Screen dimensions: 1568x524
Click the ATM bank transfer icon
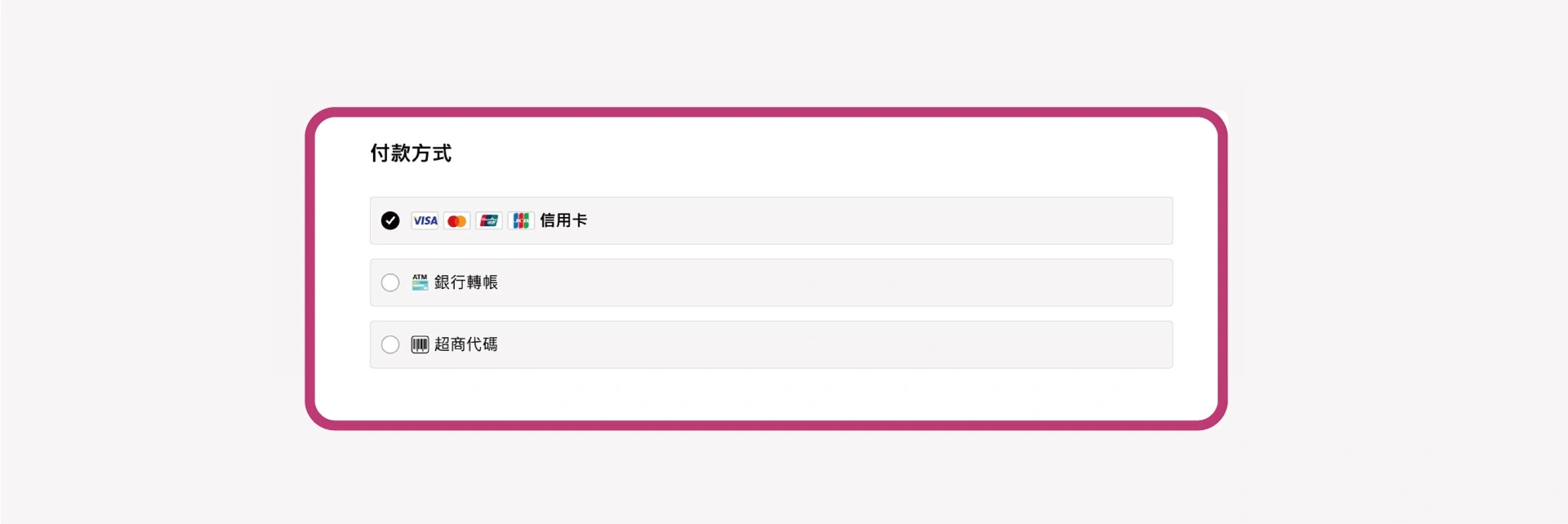click(420, 282)
